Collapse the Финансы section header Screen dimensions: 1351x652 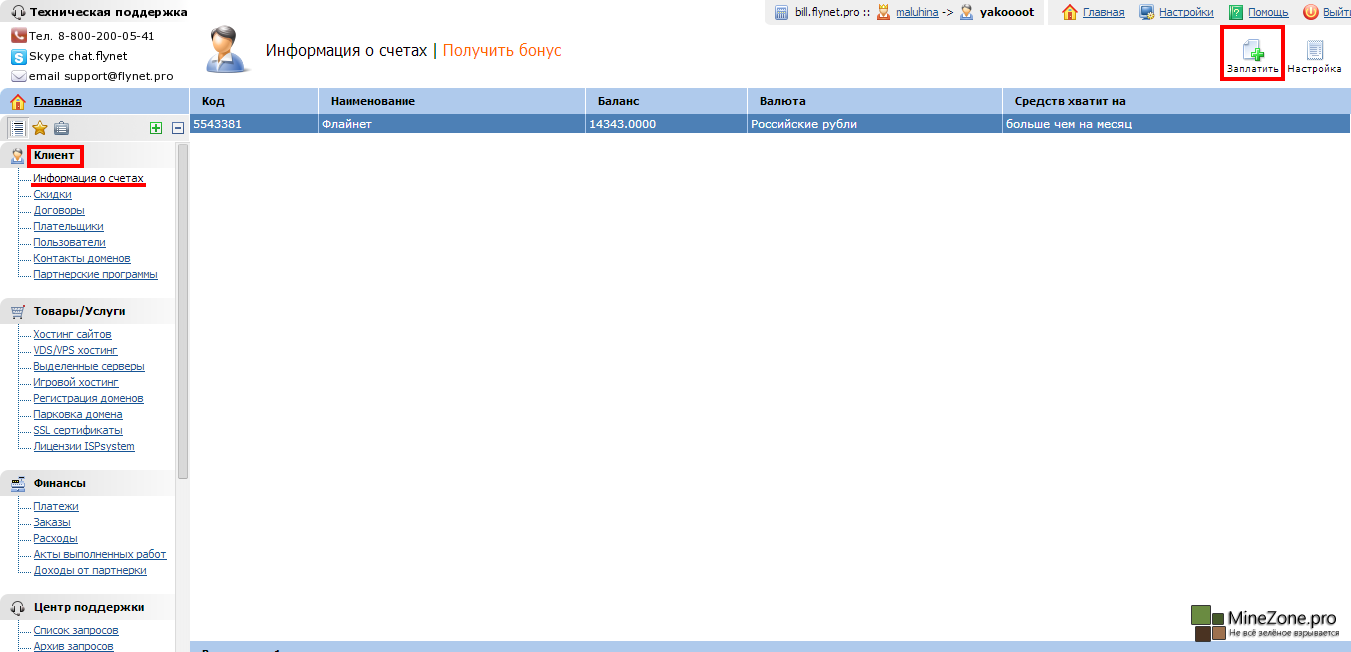[59, 483]
